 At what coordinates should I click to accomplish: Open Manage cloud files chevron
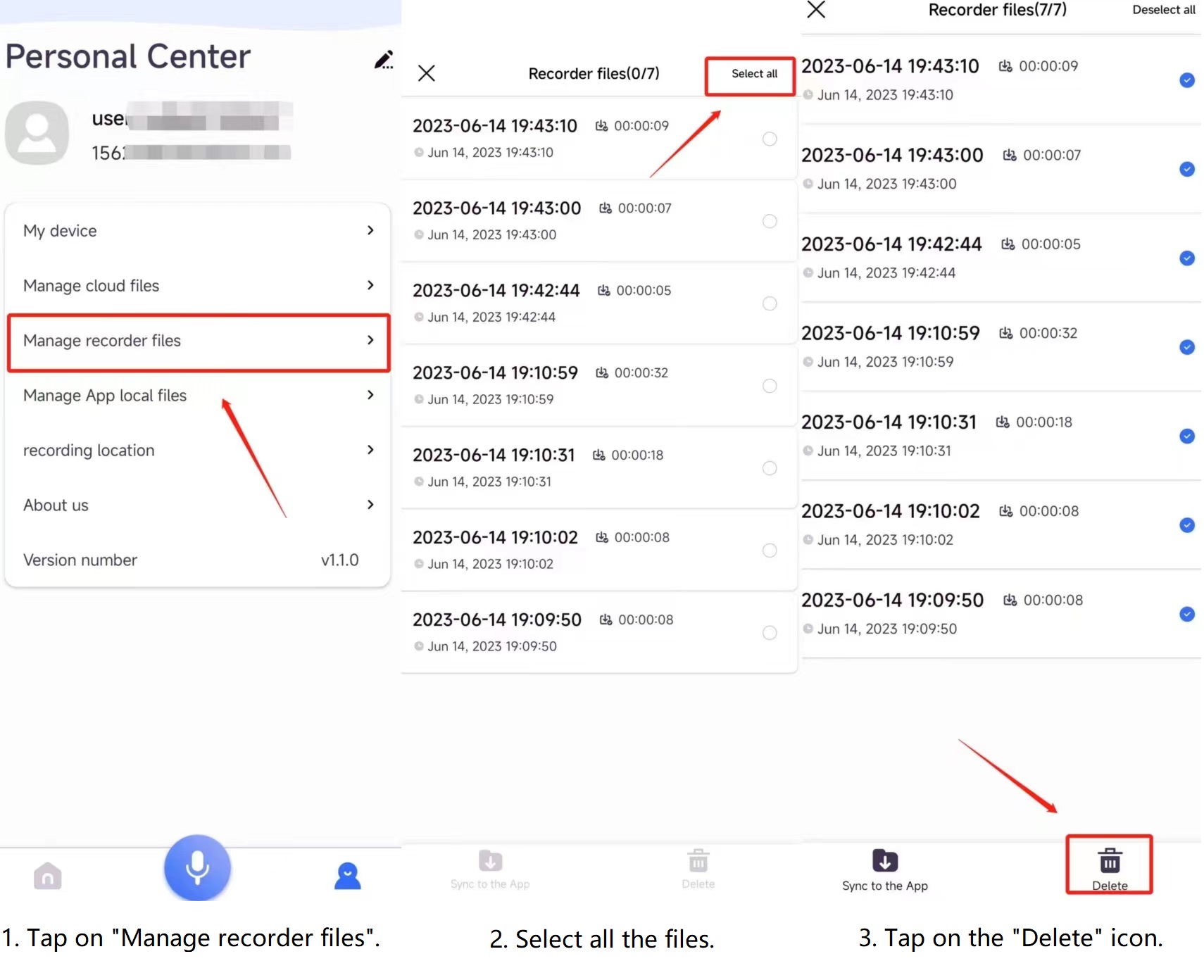370,285
